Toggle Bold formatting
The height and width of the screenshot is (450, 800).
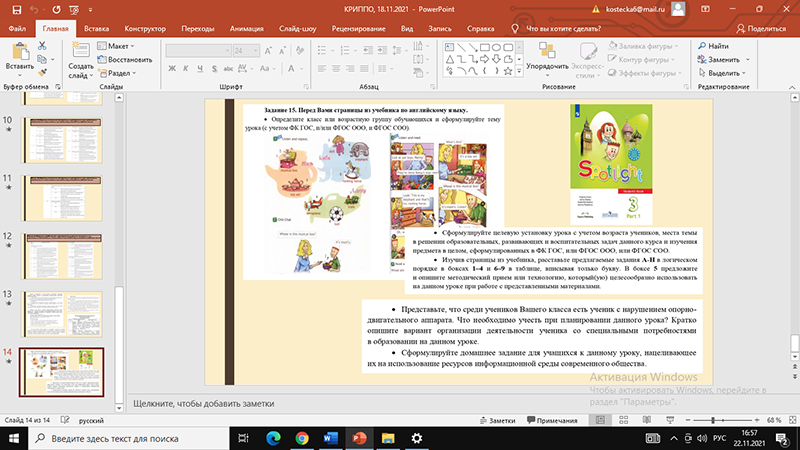(172, 68)
